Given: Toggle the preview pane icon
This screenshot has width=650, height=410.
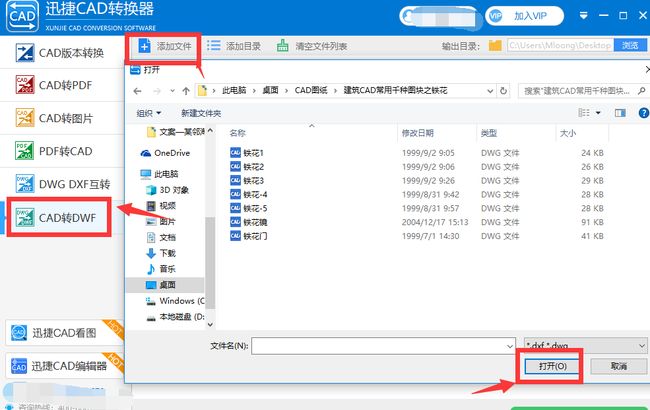Looking at the screenshot, I should [x=621, y=113].
